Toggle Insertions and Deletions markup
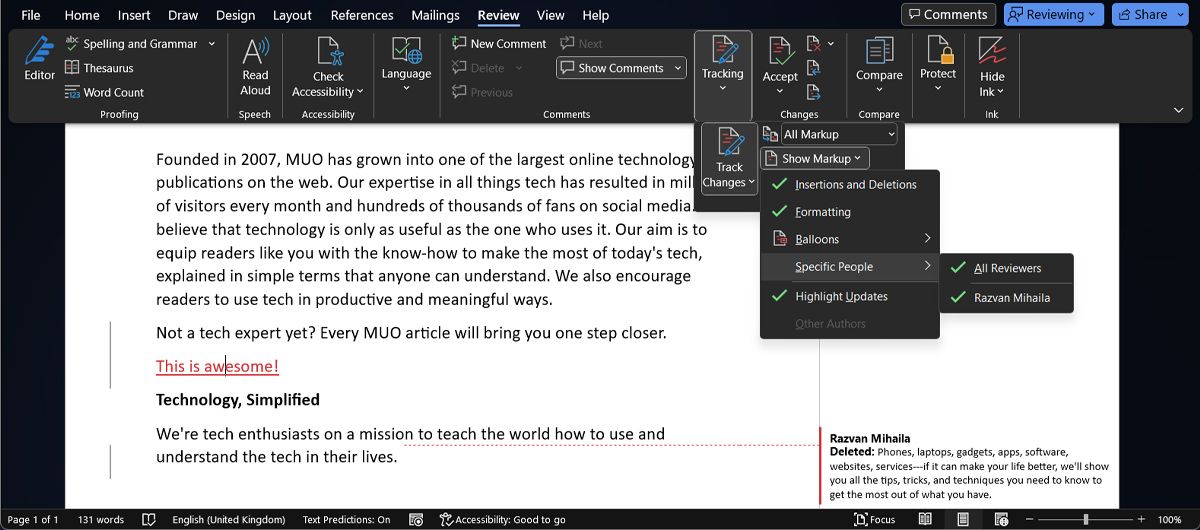This screenshot has width=1200, height=530. point(850,185)
